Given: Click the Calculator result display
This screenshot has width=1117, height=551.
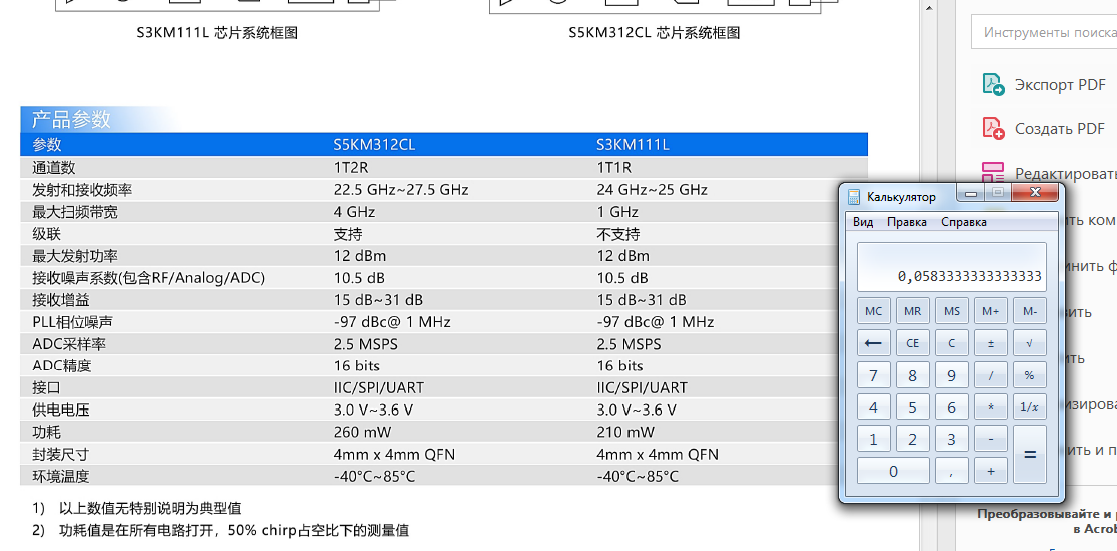Looking at the screenshot, I should pyautogui.click(x=951, y=267).
